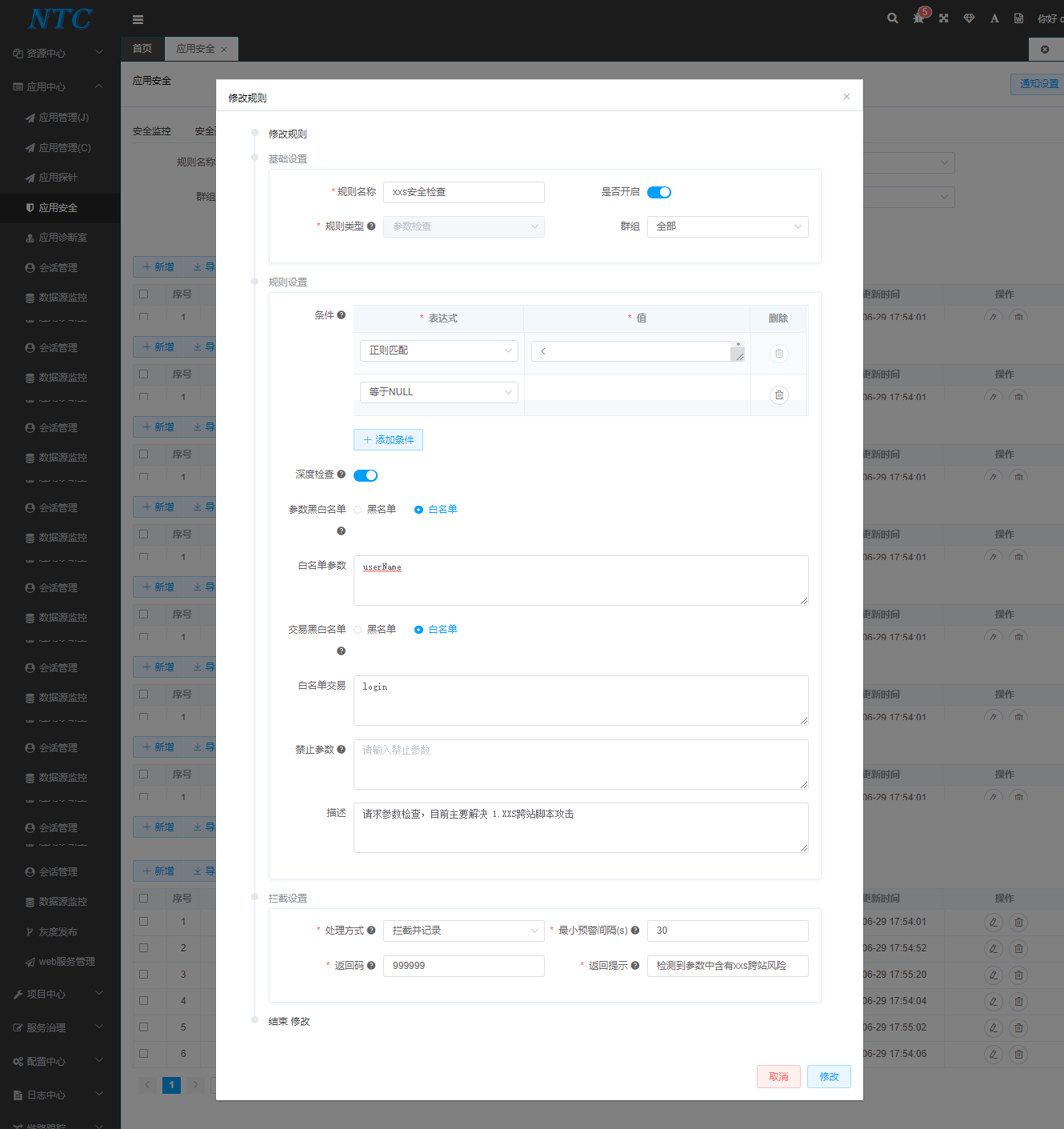Screen dimensions: 1064x1129
Task: Collapse the 应用中心 sidebar menu
Action: point(60,86)
